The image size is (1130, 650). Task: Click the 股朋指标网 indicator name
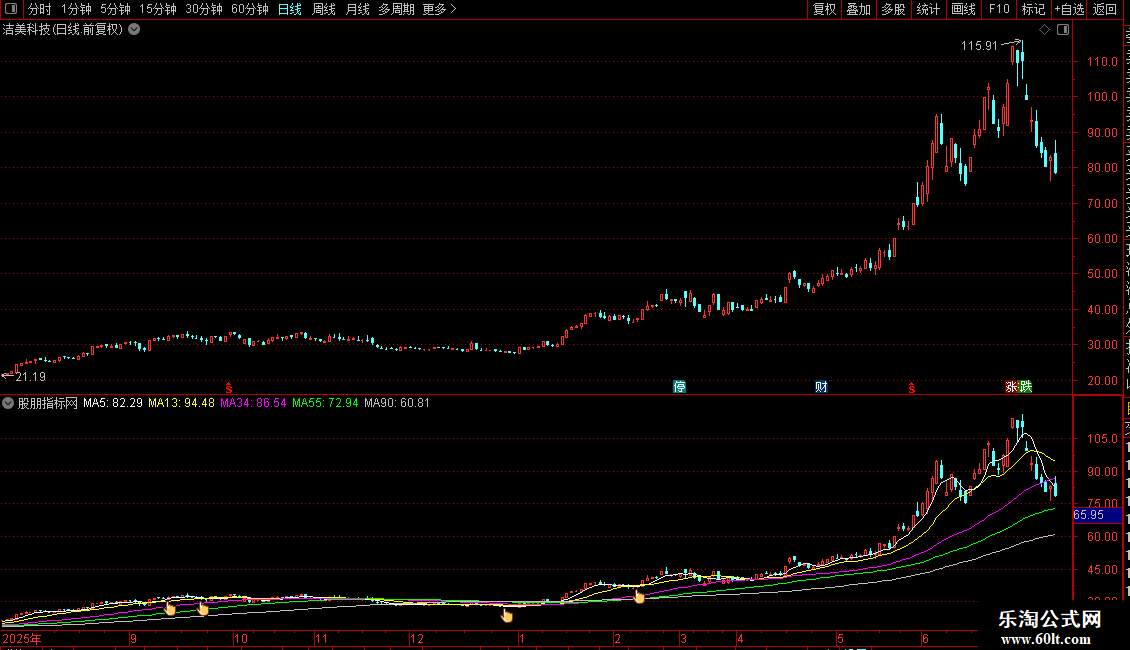click(x=48, y=403)
